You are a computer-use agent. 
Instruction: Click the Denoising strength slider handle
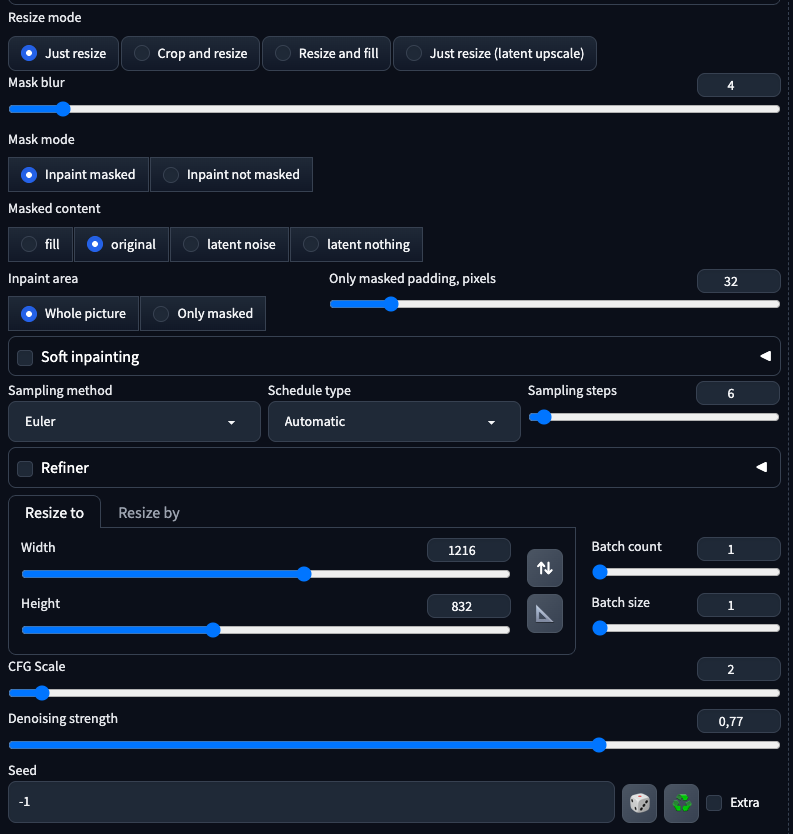coord(599,744)
